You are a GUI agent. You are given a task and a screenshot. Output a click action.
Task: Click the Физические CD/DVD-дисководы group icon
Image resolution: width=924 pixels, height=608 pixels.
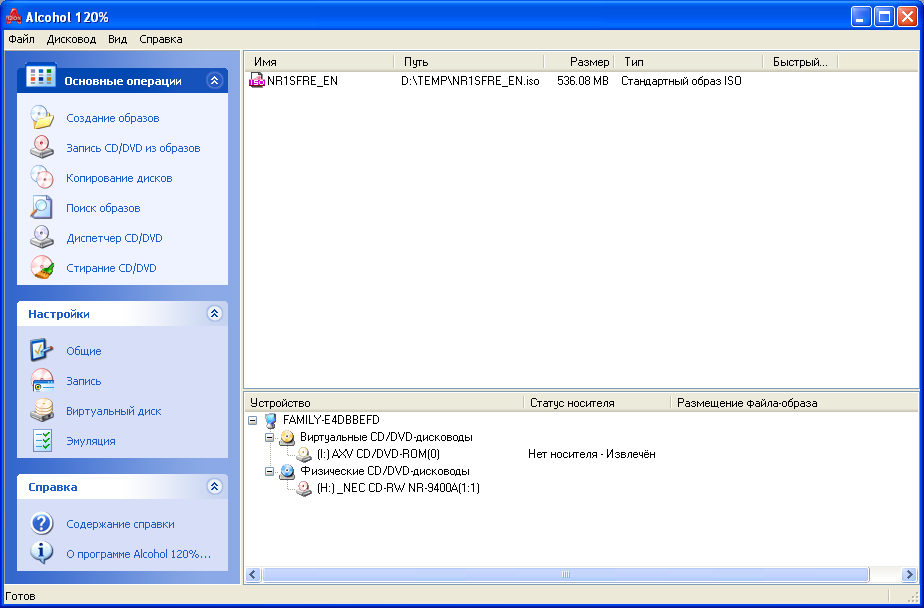click(287, 471)
